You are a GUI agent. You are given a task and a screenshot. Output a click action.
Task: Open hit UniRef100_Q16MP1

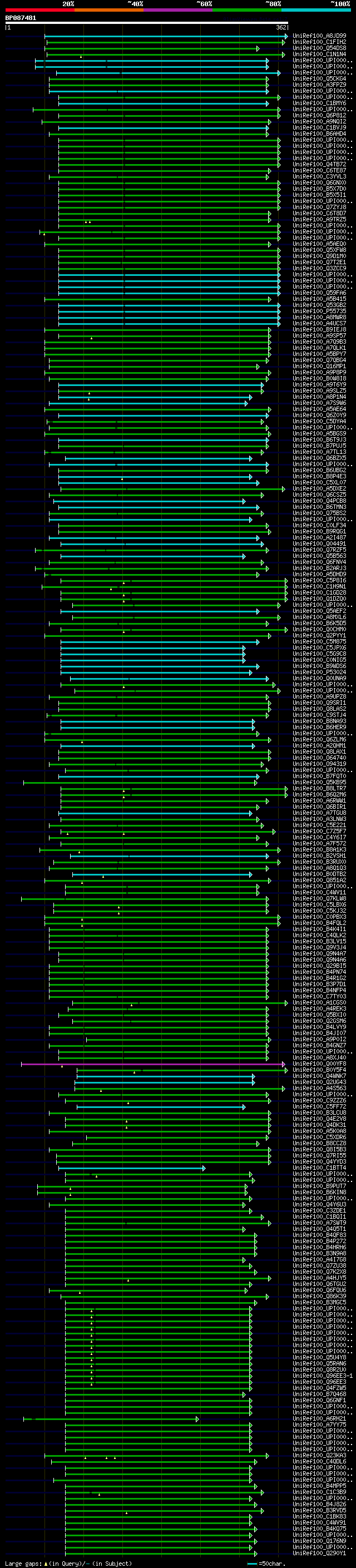tap(319, 367)
